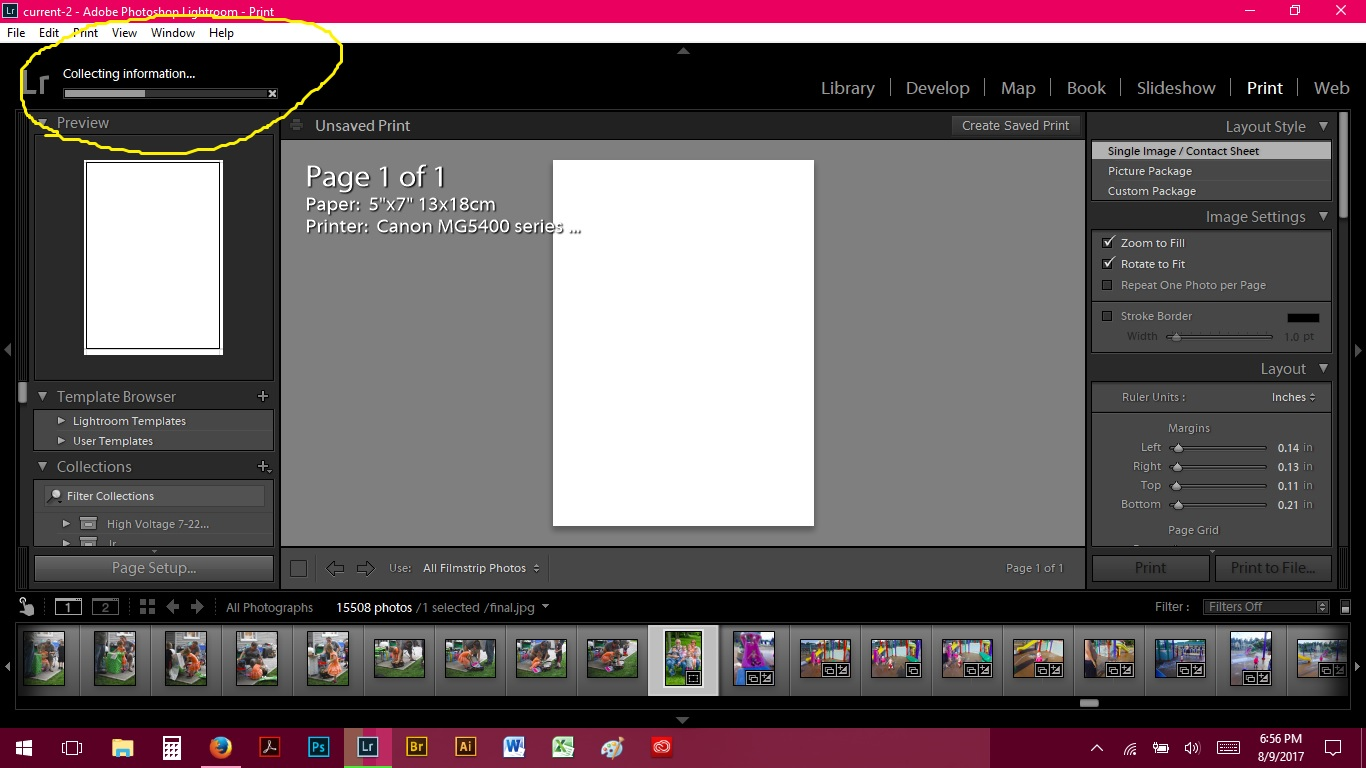Screen dimensions: 1368x768
Task: Select the final.jpg thumbnail in the filmstrip
Action: pyautogui.click(x=683, y=659)
